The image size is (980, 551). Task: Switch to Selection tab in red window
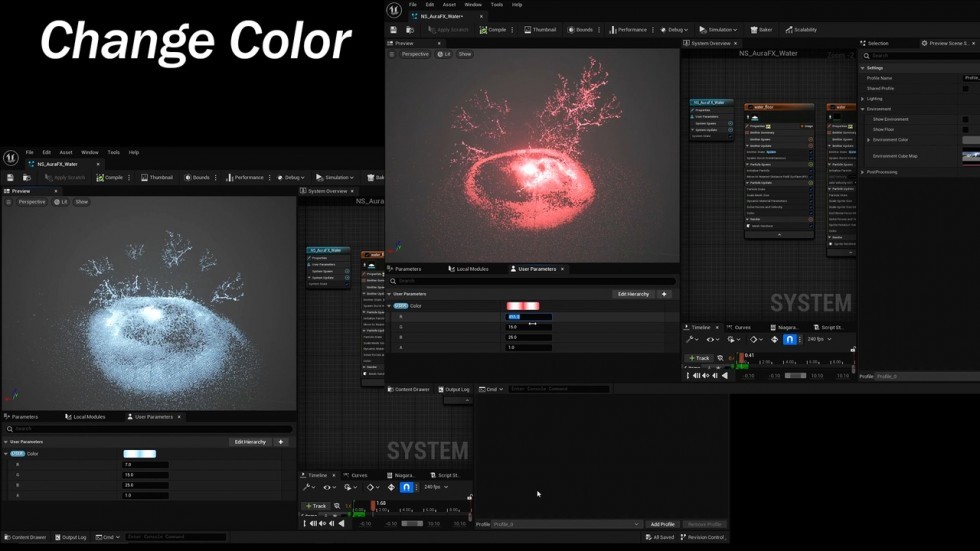click(875, 43)
